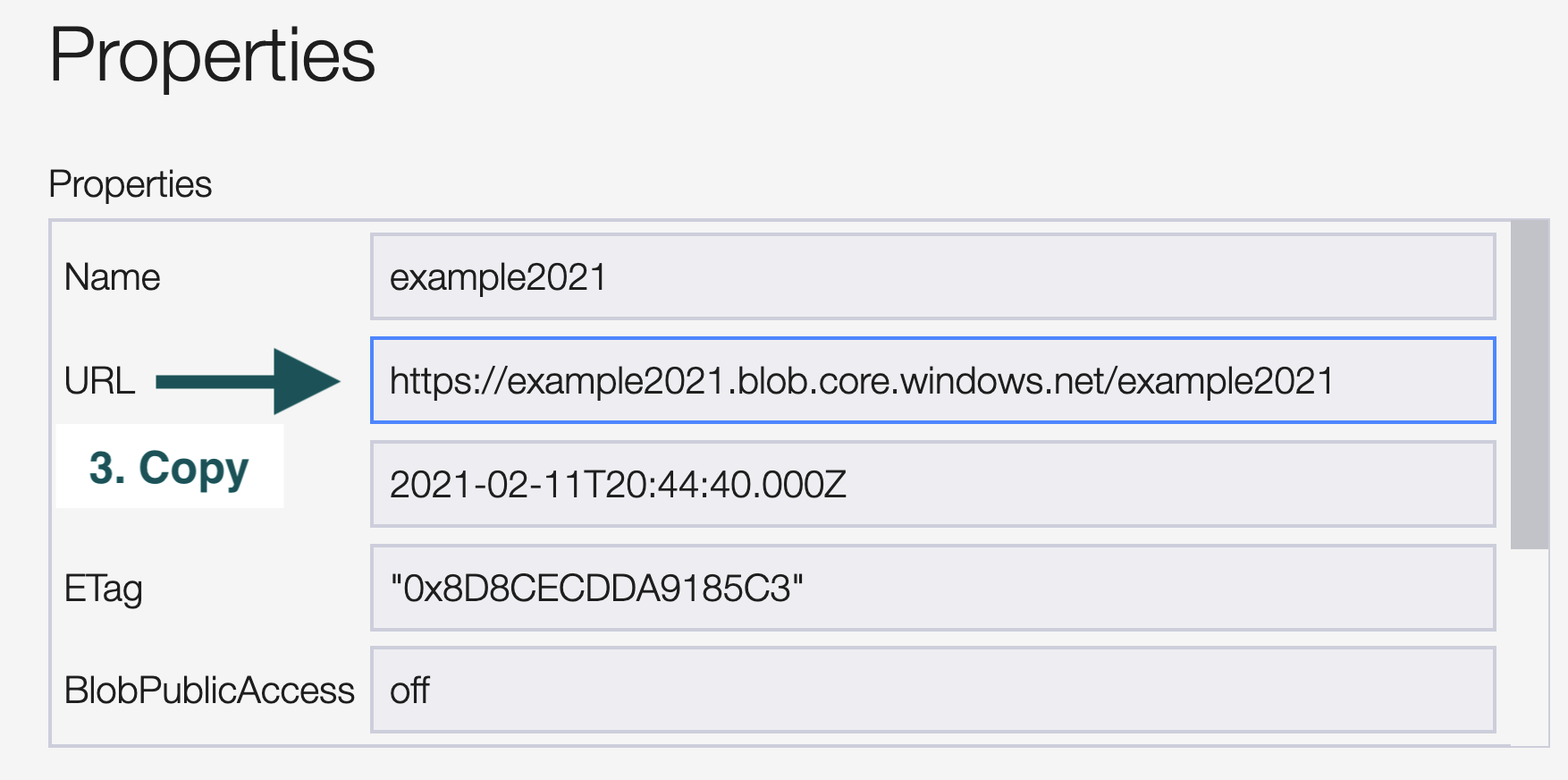1568x780 pixels.
Task: Click the small Properties section title
Action: 131,184
